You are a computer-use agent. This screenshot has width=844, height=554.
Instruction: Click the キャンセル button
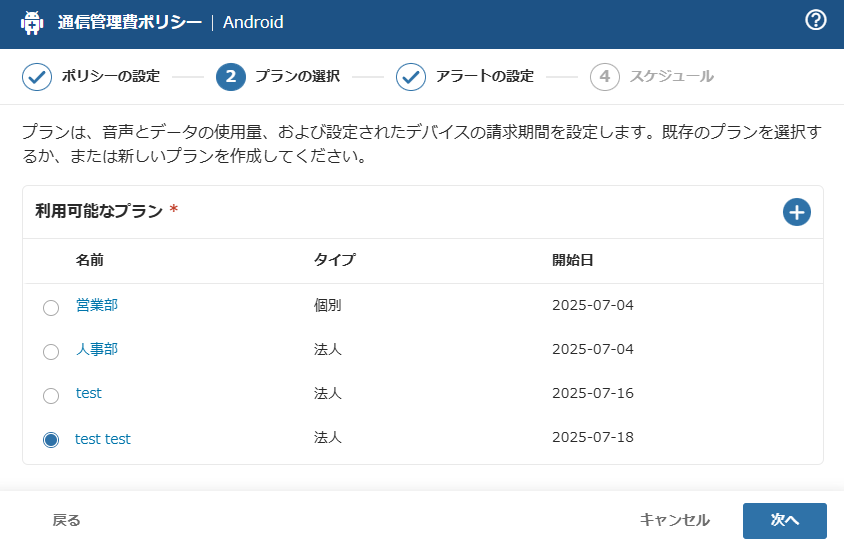tap(674, 520)
